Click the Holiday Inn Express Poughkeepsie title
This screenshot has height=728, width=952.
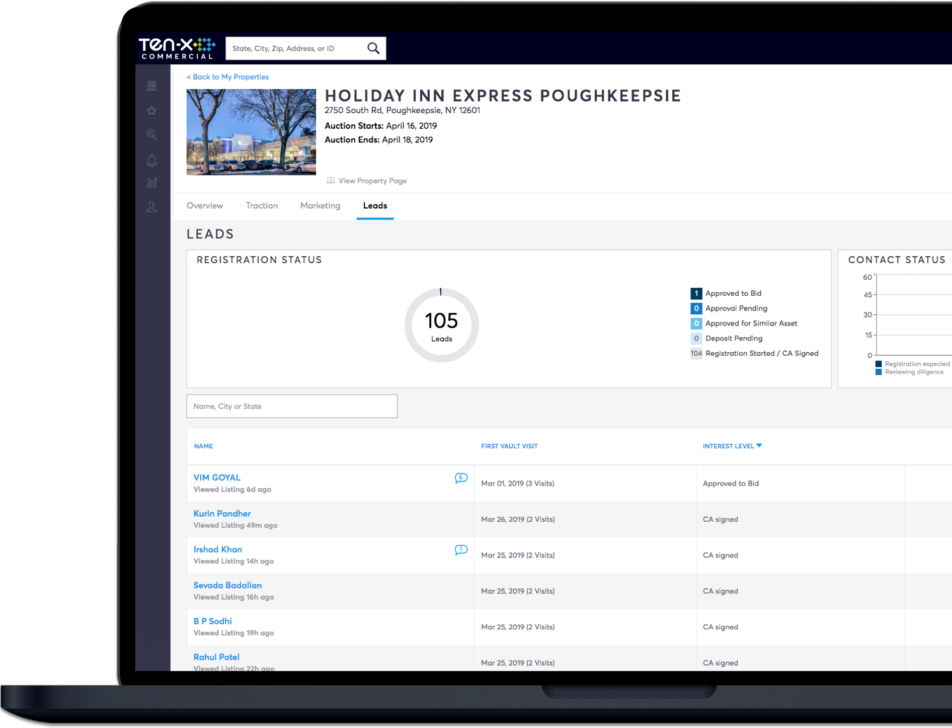click(x=503, y=96)
